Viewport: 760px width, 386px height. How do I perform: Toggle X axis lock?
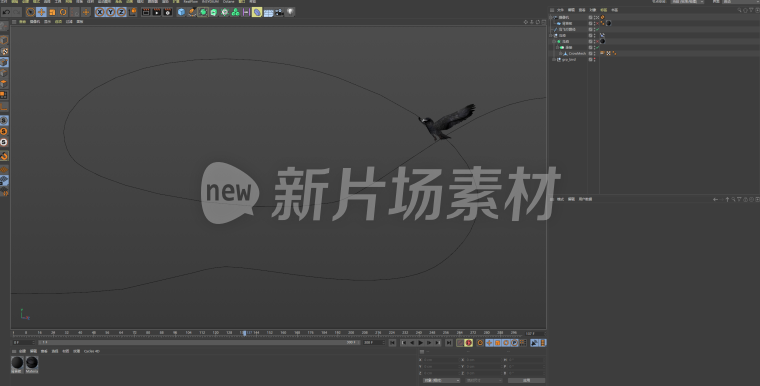point(100,12)
